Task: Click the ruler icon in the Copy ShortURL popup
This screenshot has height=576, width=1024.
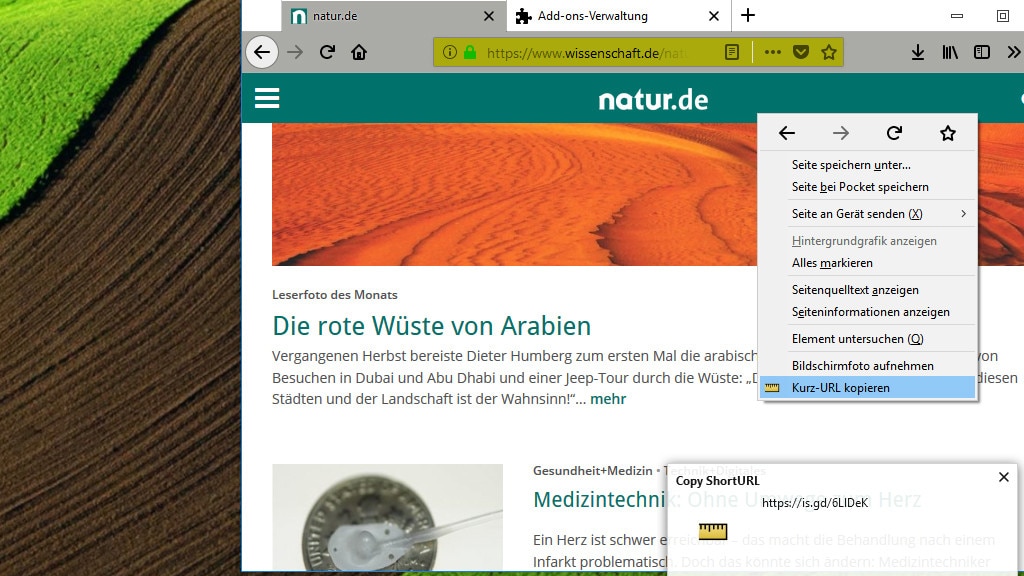Action: [713, 531]
